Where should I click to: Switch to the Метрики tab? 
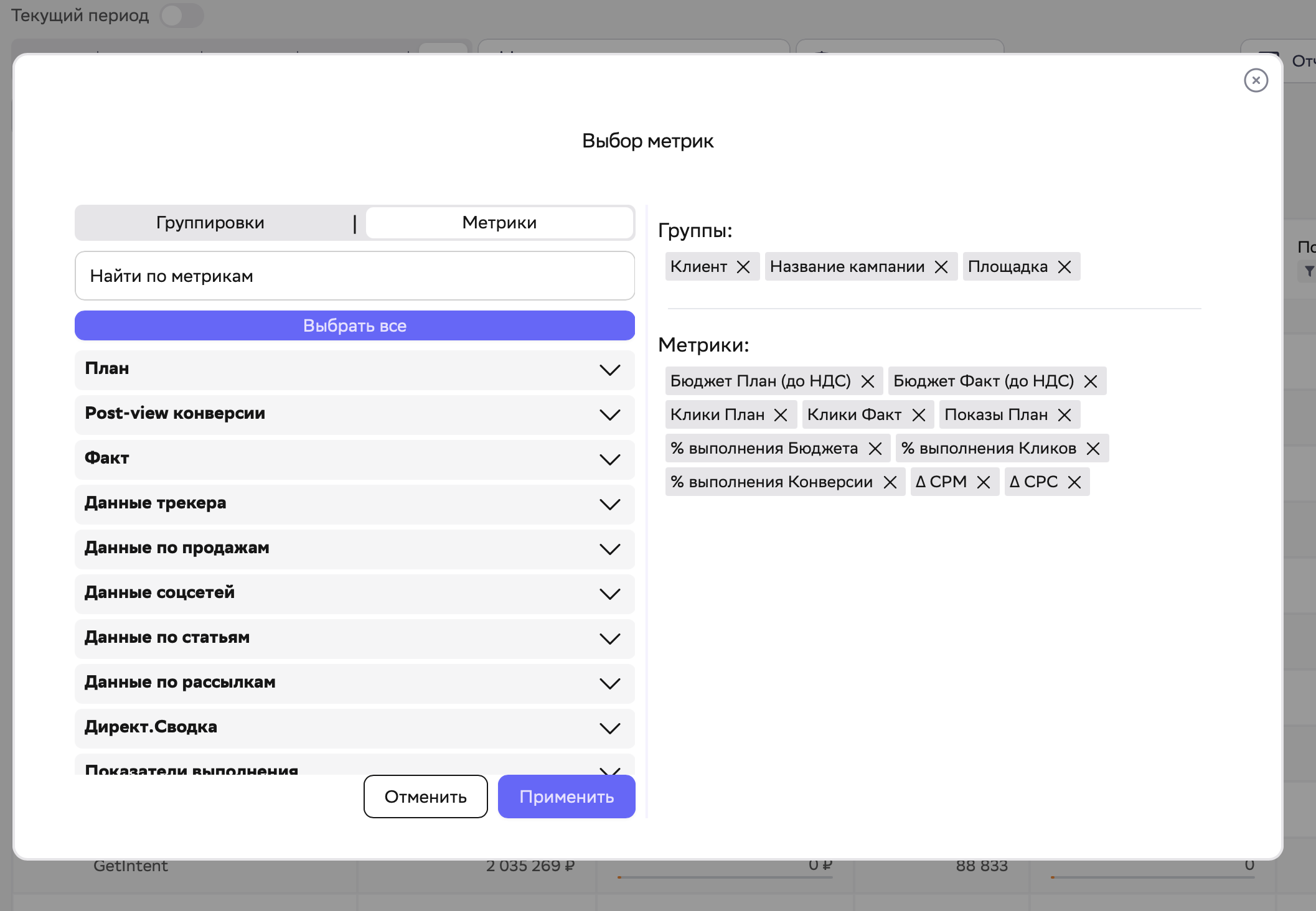pos(499,222)
